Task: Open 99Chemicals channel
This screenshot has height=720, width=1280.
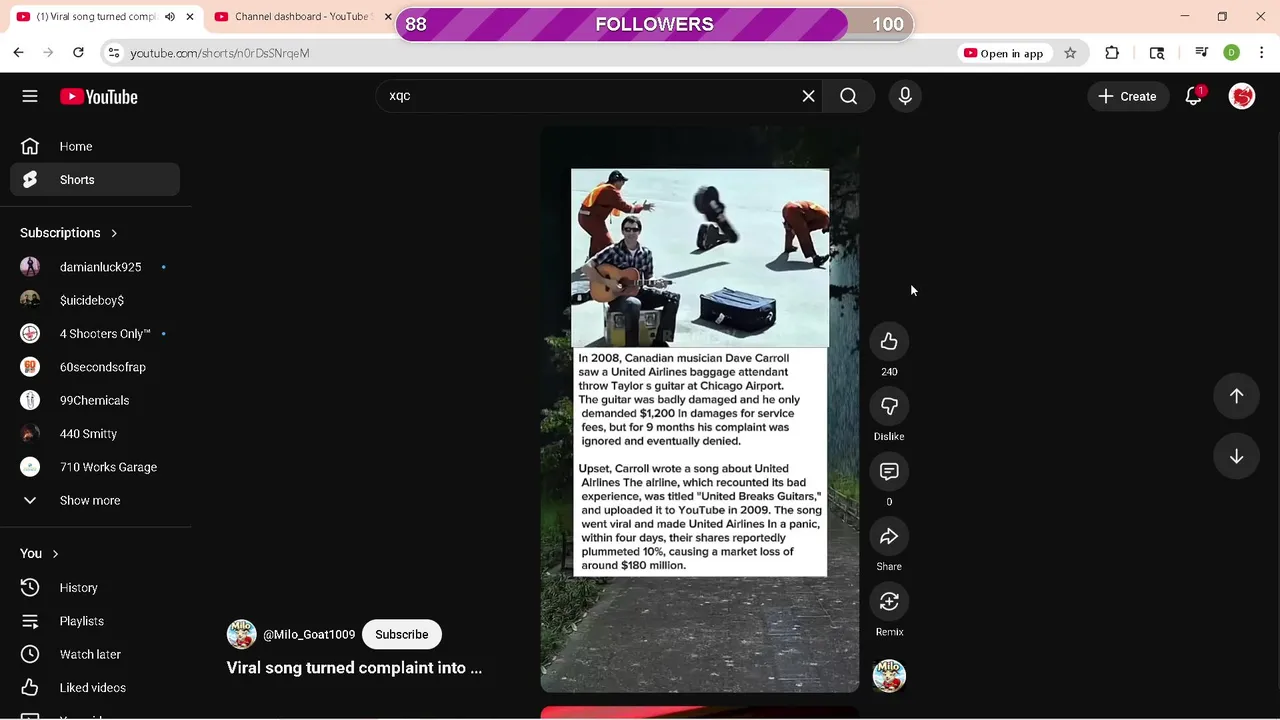Action: (x=95, y=400)
